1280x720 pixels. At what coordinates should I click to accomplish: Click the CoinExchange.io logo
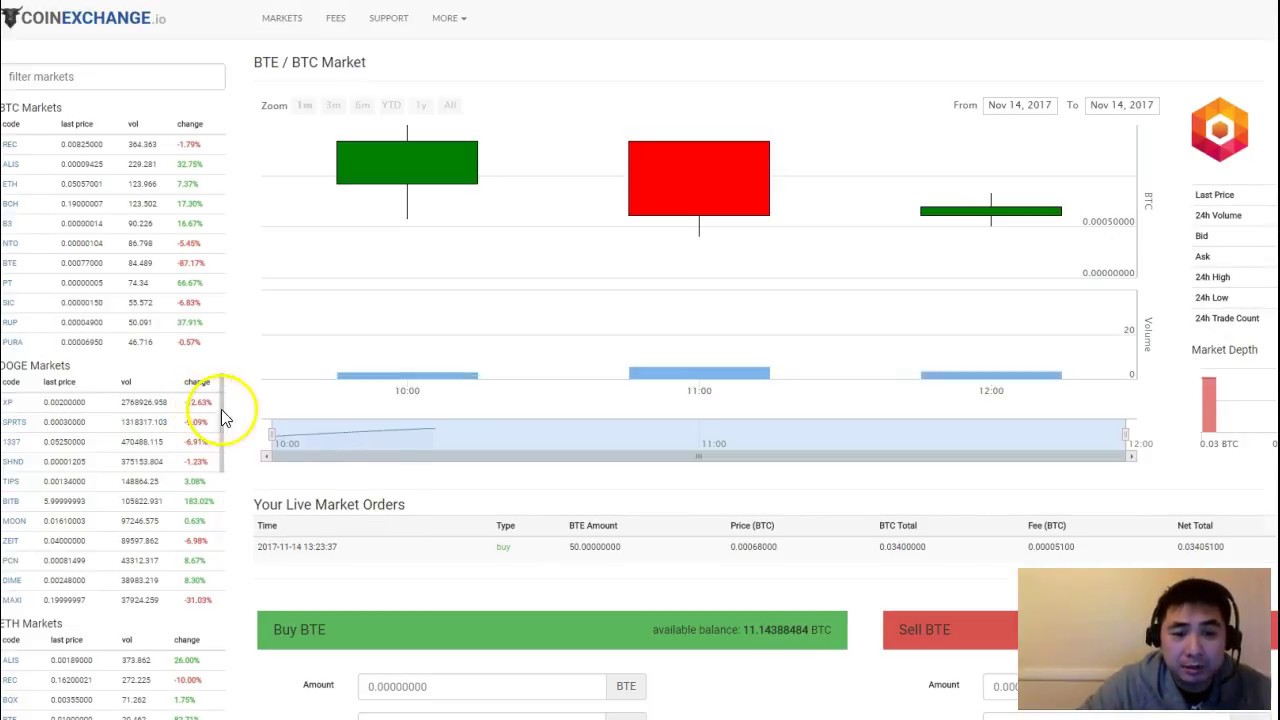click(84, 18)
